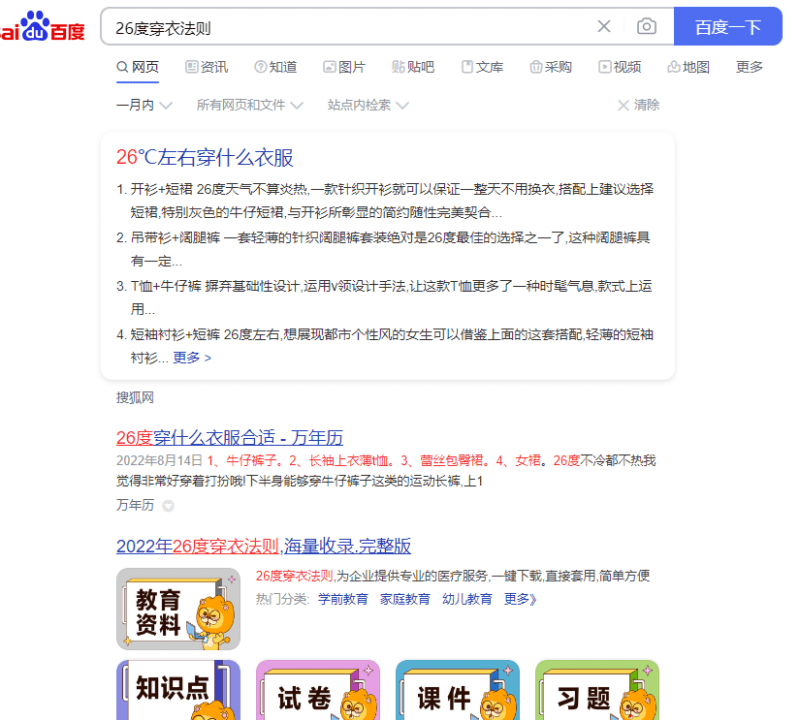This screenshot has height=720, width=800.
Task: Open the 所有网页和文件 file type dropdown
Action: (x=241, y=104)
